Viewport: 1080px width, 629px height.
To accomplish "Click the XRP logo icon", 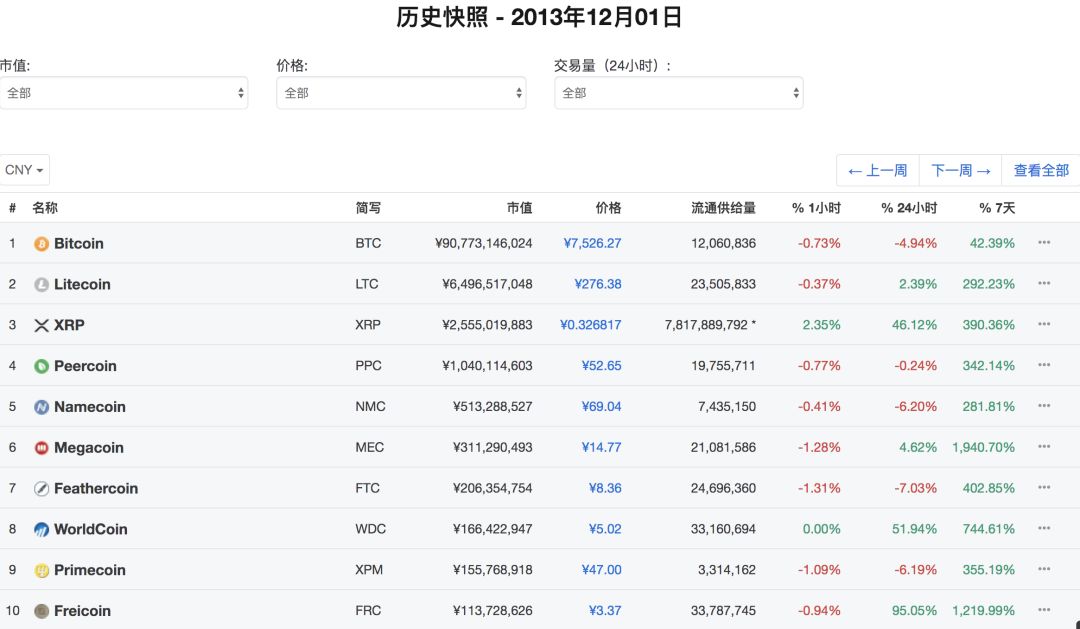I will [41, 325].
